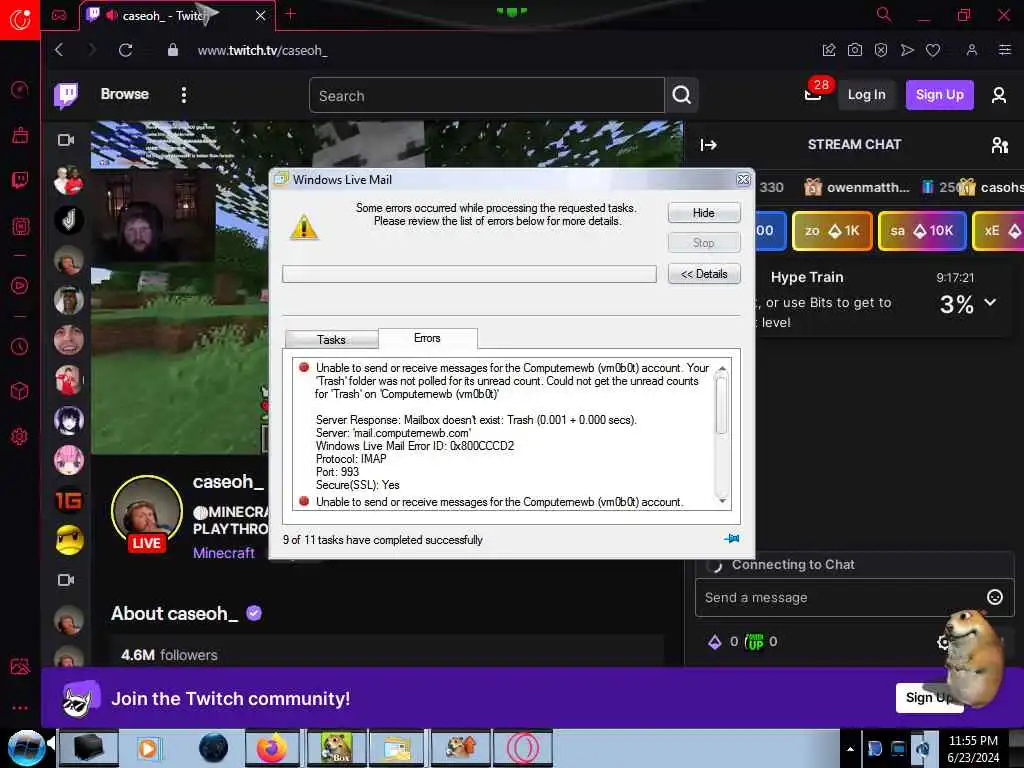The width and height of the screenshot is (1024, 768).
Task: Click the bits balance diamond icon
Action: [715, 642]
